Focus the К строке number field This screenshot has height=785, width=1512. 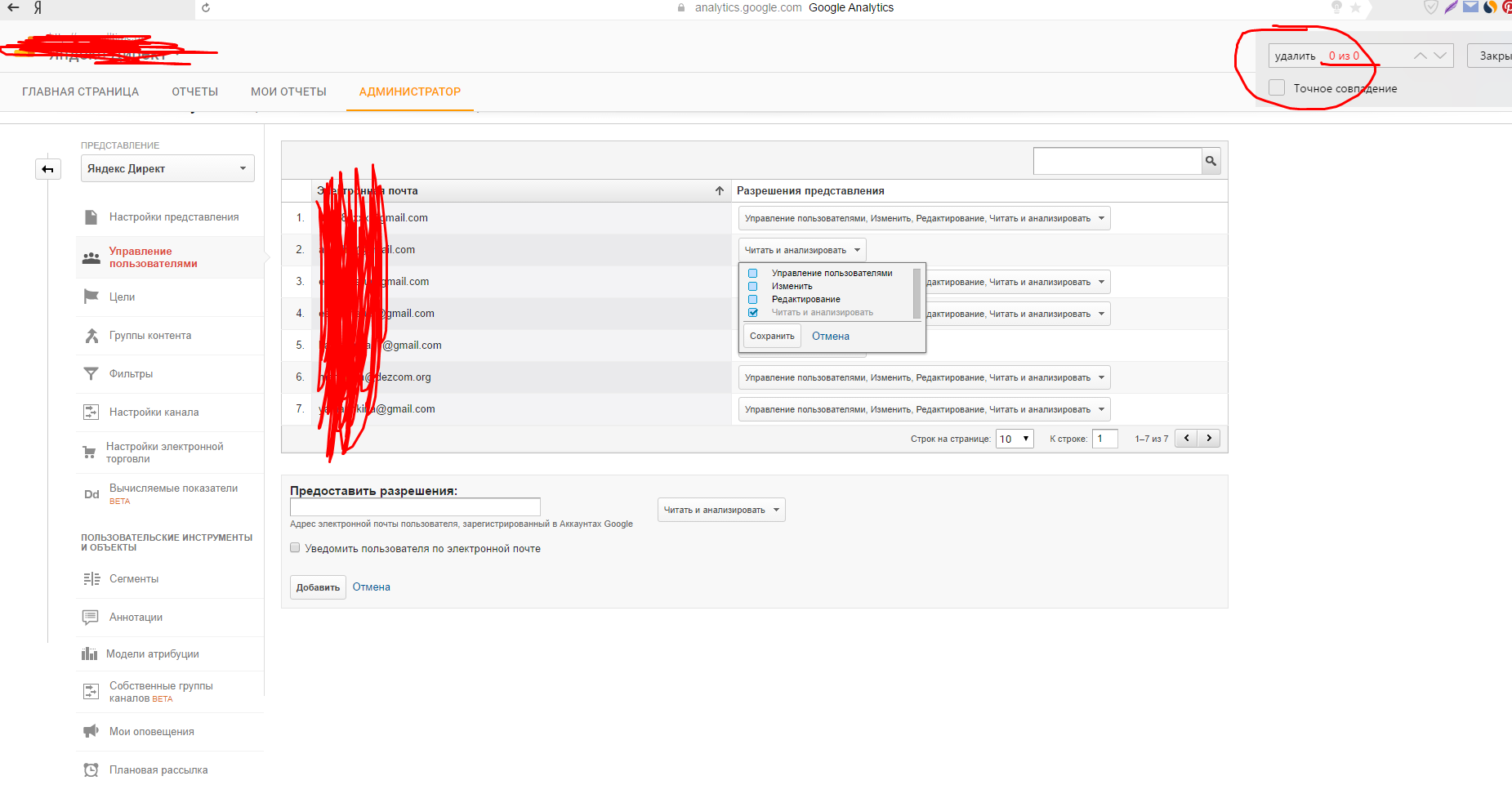(x=1105, y=439)
